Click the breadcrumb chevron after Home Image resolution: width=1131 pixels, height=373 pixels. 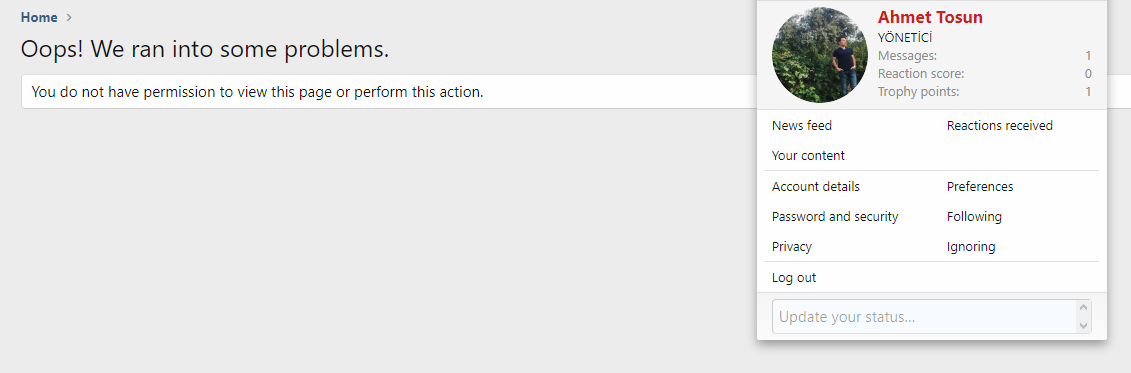click(69, 17)
